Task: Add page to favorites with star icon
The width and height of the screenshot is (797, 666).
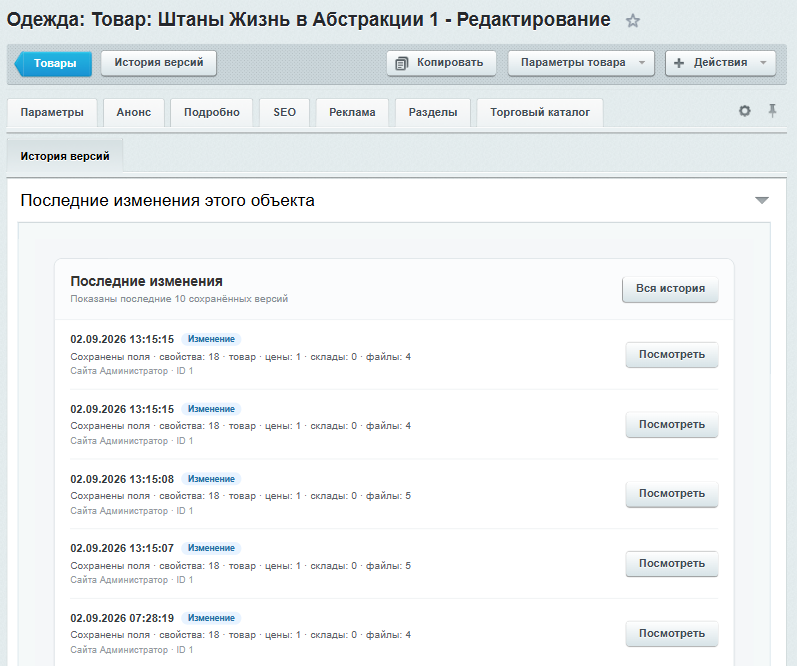Action: pyautogui.click(x=632, y=21)
